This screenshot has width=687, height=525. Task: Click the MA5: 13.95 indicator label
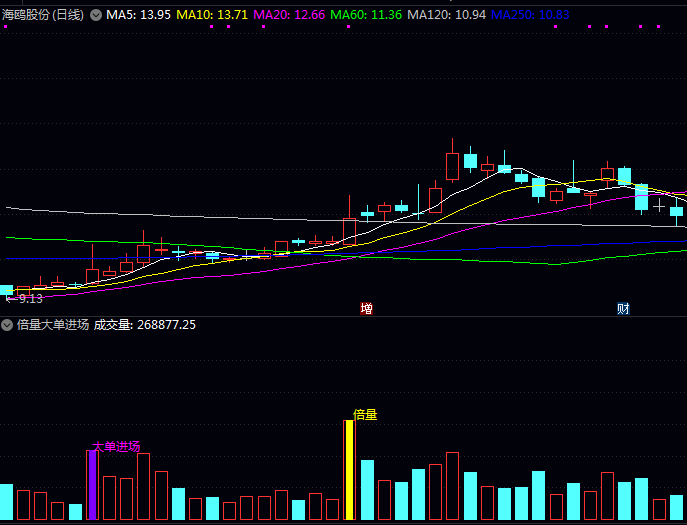139,15
